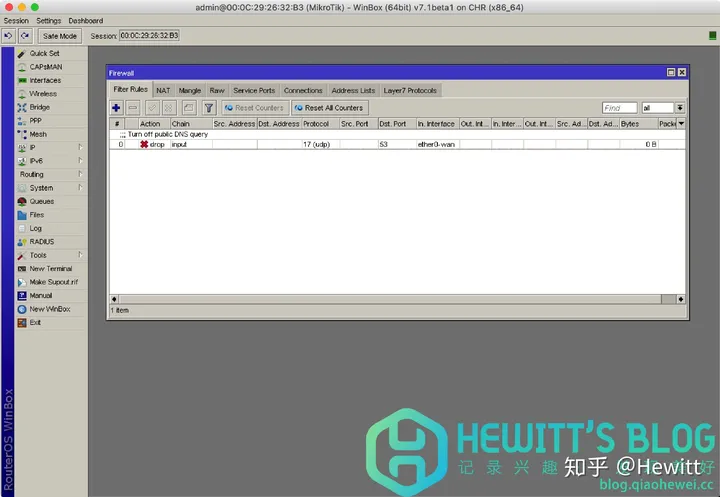Sort by the Dst. Port column header
Screen dimensions: 720x497
[397, 124]
